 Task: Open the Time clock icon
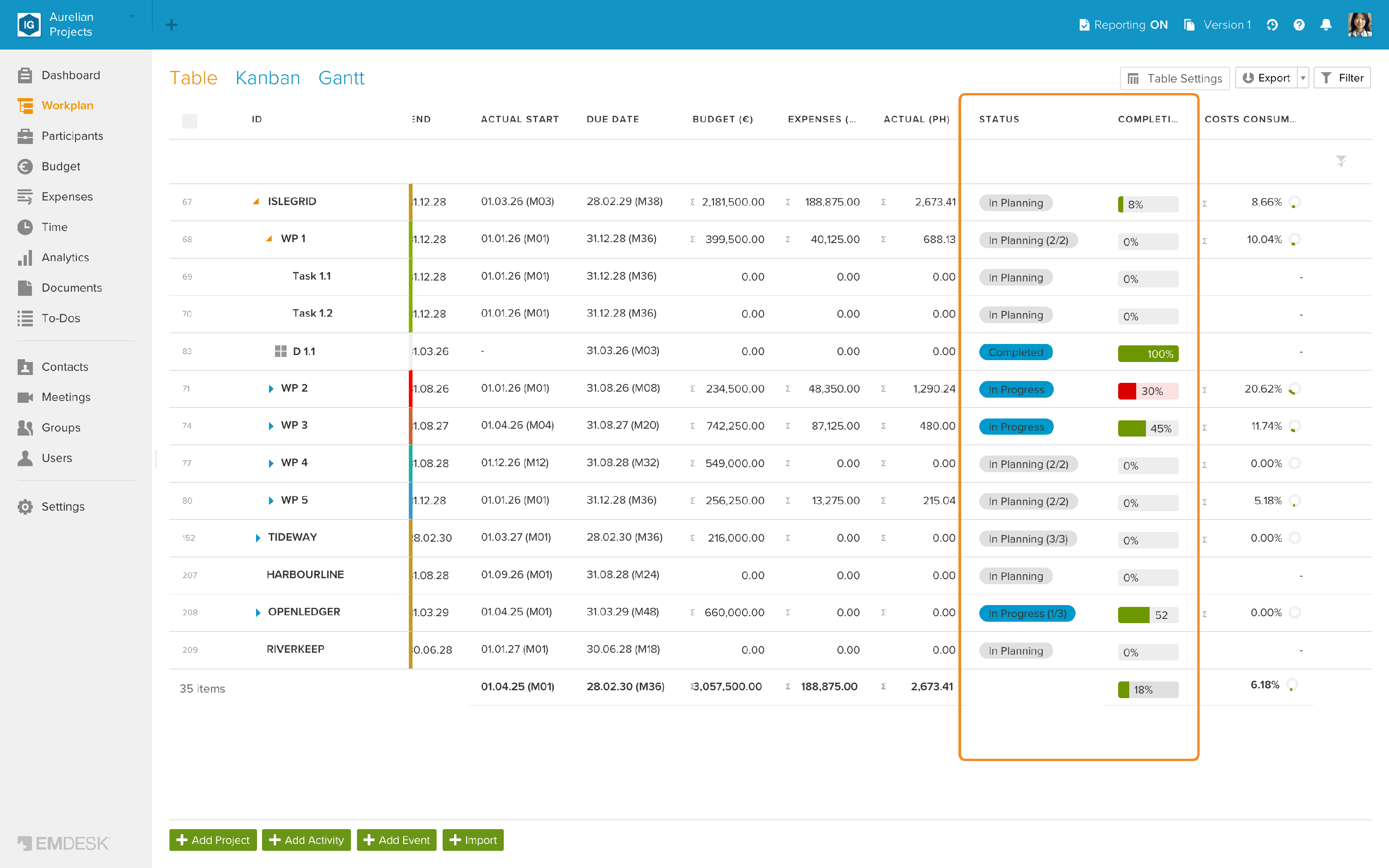(x=25, y=227)
